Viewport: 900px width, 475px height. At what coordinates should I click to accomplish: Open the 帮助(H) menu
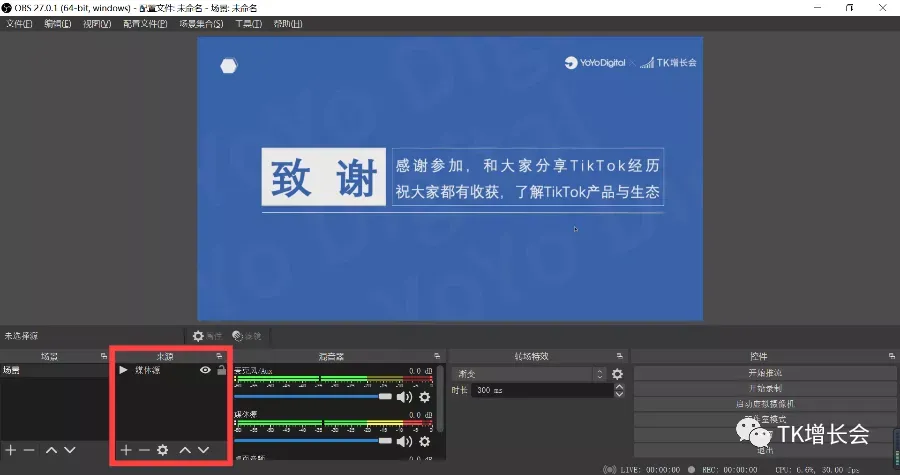click(x=288, y=24)
